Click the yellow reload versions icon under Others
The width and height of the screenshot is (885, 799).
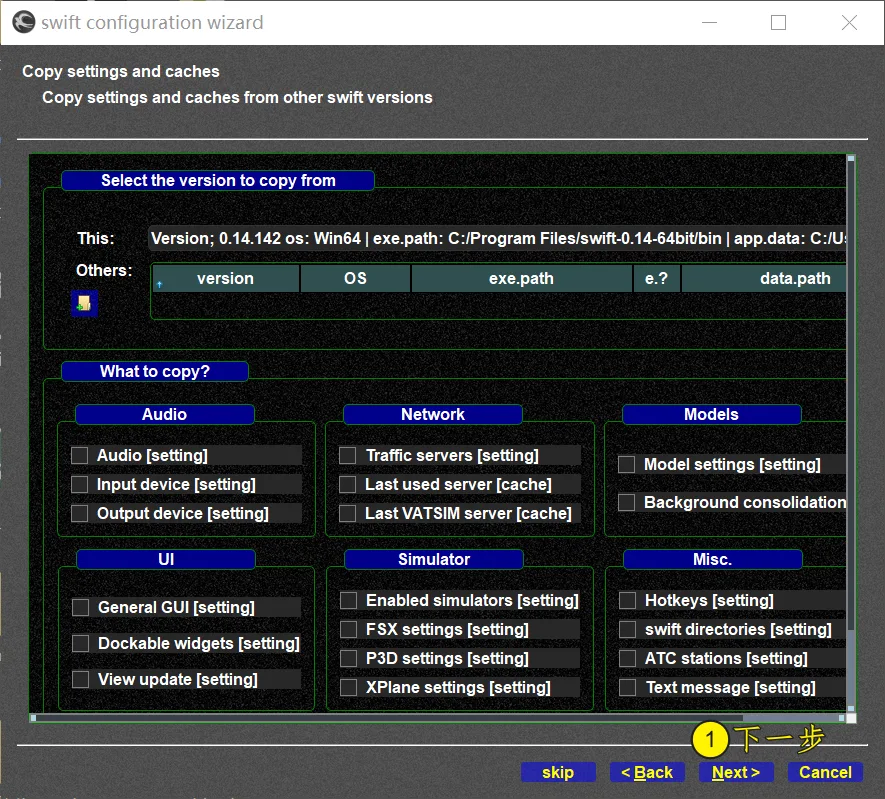(x=85, y=304)
